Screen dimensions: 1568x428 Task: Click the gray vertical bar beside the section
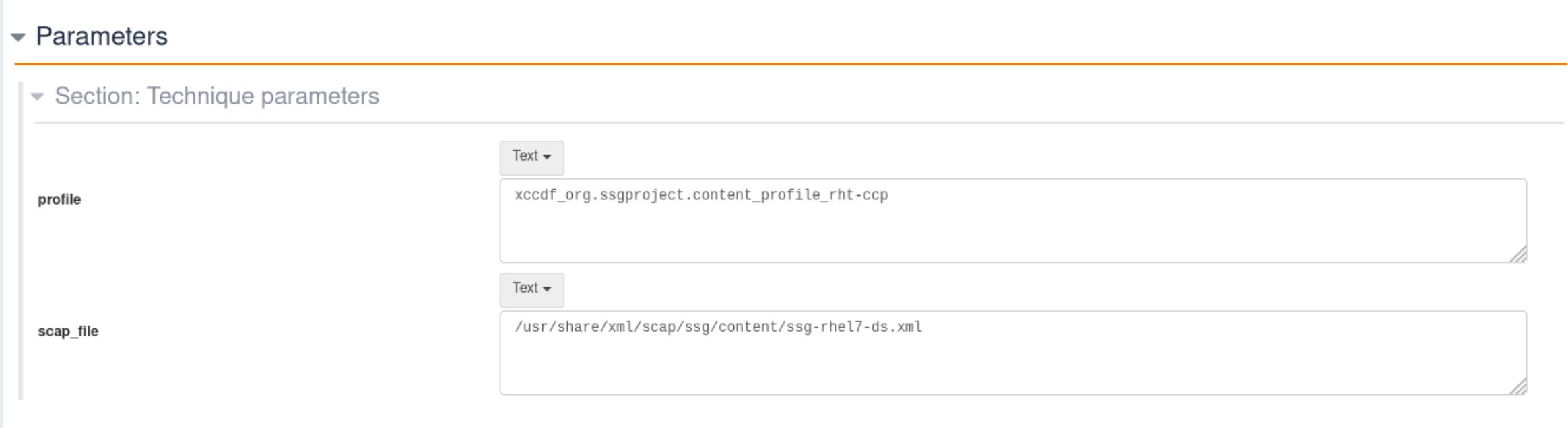21,242
